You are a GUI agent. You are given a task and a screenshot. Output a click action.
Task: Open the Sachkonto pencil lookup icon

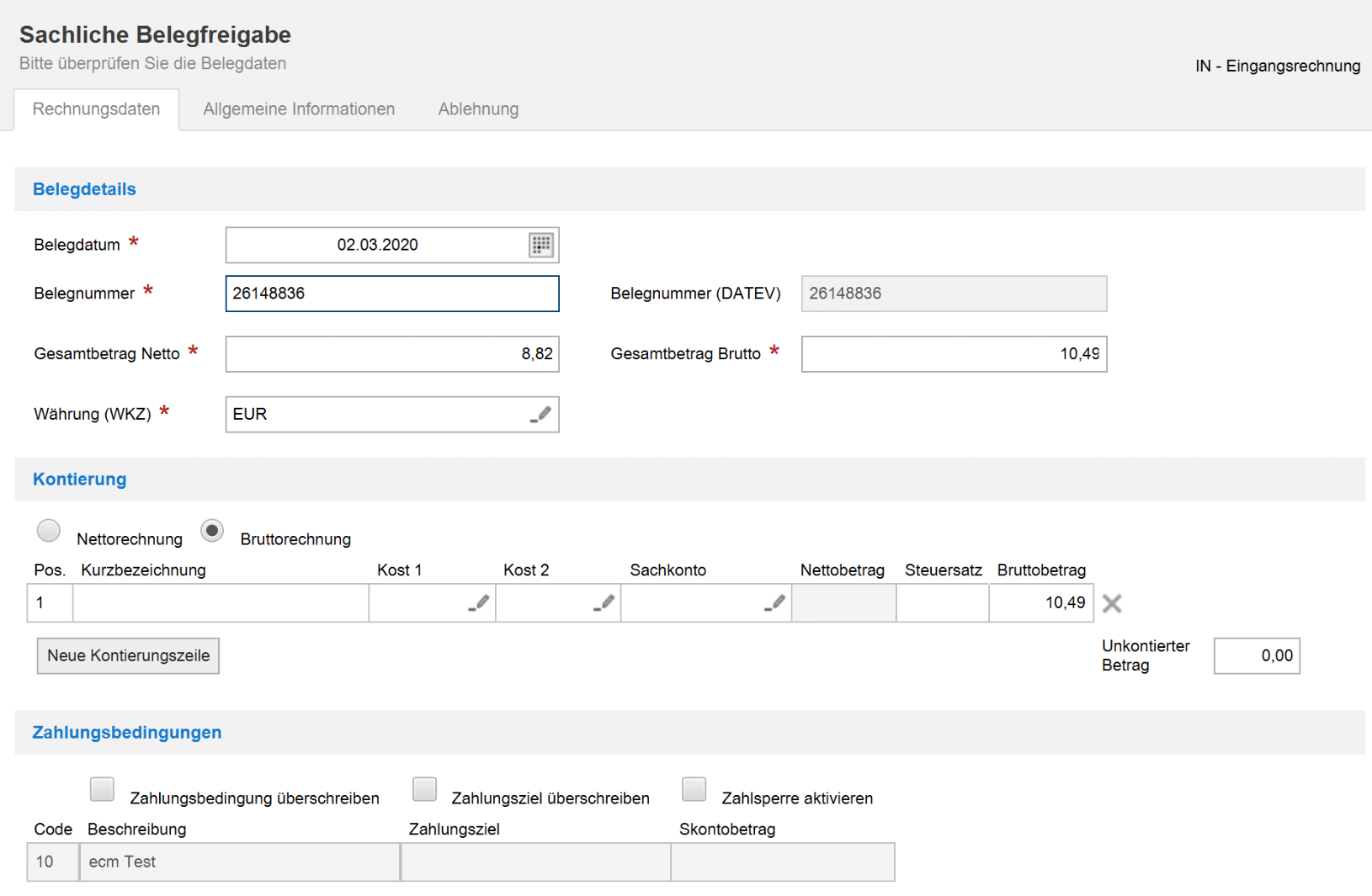pyautogui.click(x=775, y=602)
